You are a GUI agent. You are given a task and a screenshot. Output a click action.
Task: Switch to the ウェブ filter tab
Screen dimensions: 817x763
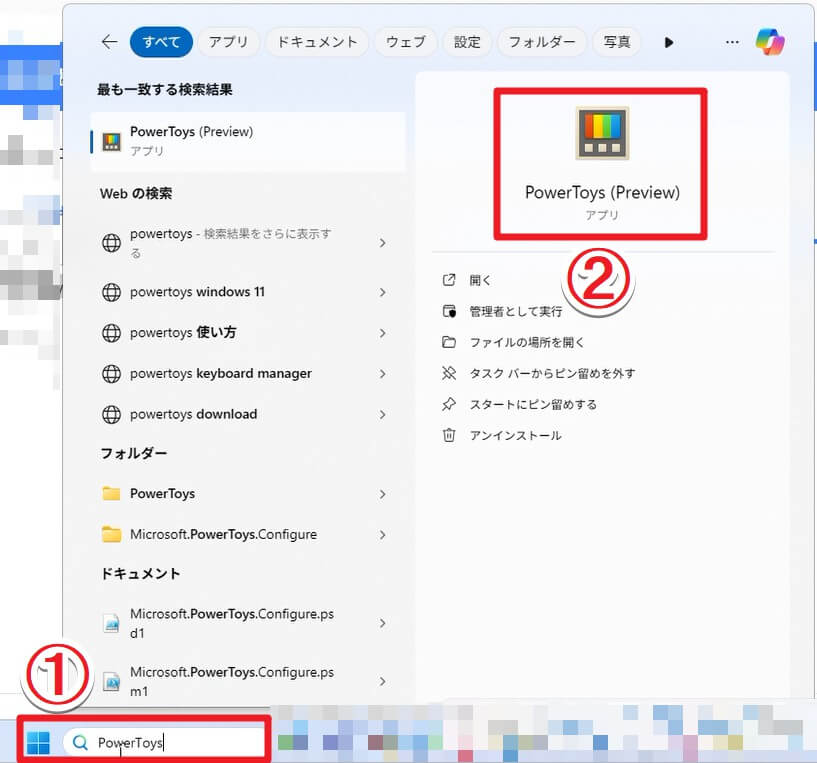click(405, 42)
